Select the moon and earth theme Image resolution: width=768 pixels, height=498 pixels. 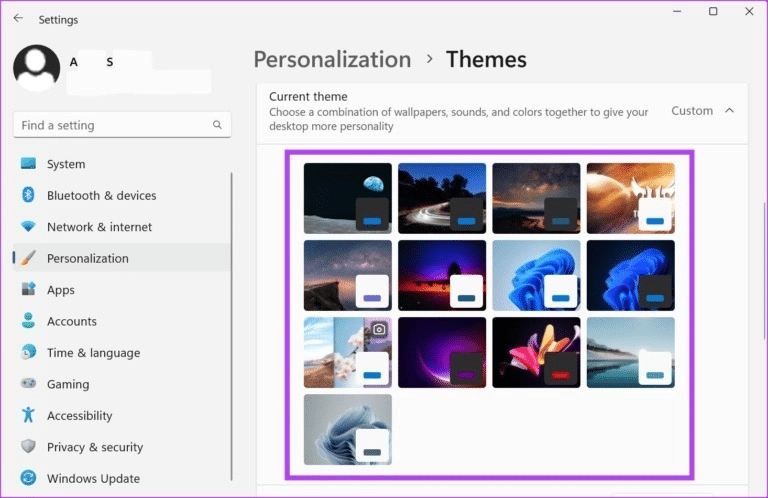[x=348, y=198]
